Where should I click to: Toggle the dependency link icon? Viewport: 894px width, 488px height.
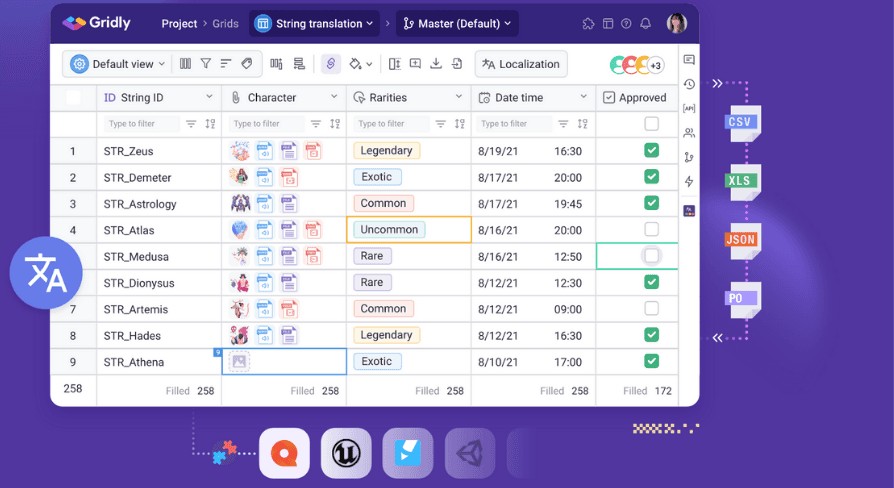click(x=331, y=64)
